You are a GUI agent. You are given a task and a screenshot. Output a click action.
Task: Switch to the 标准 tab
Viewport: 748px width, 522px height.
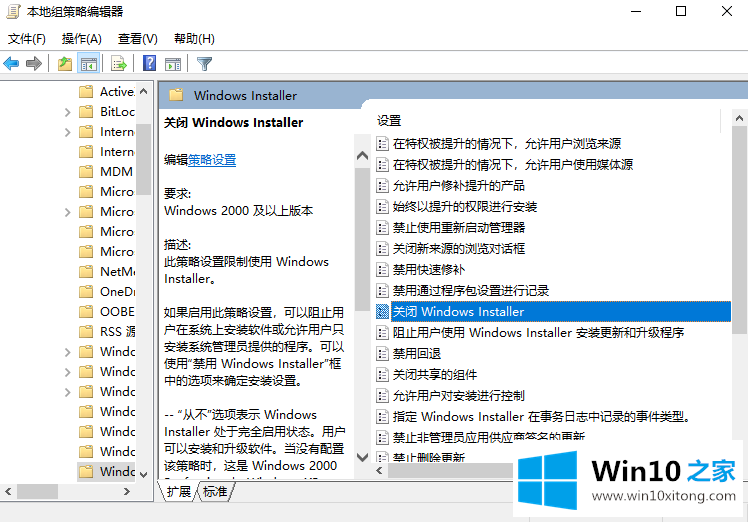tap(215, 491)
